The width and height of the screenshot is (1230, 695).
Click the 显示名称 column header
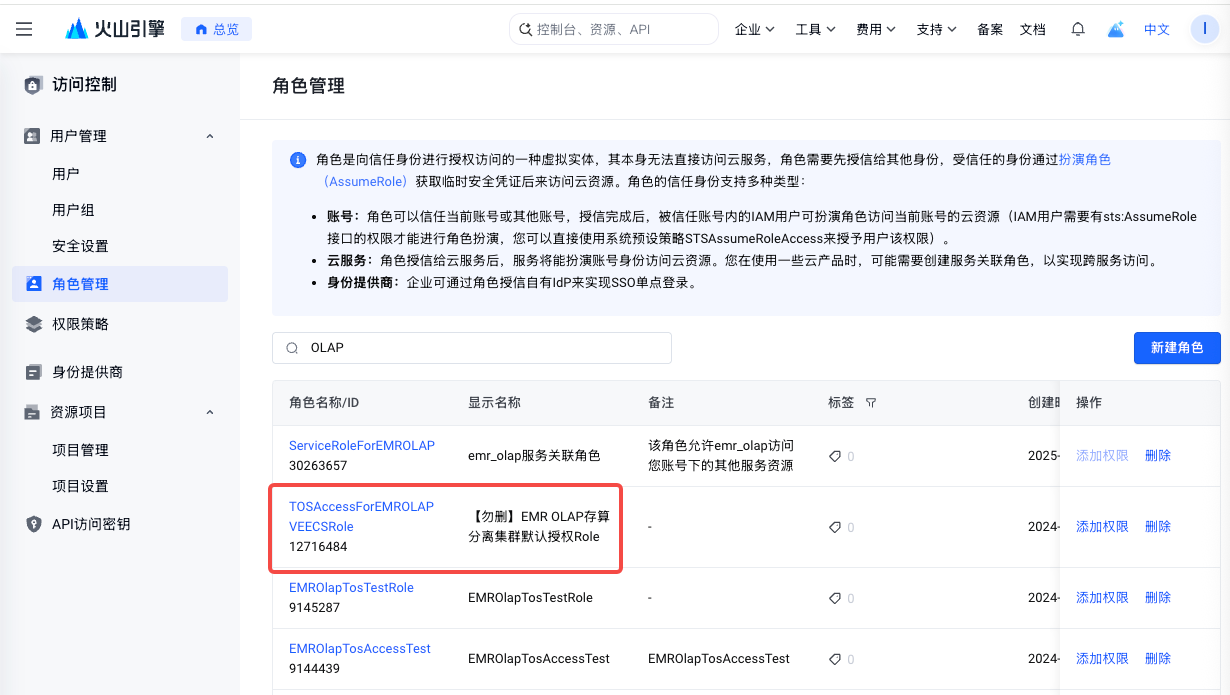click(x=494, y=402)
